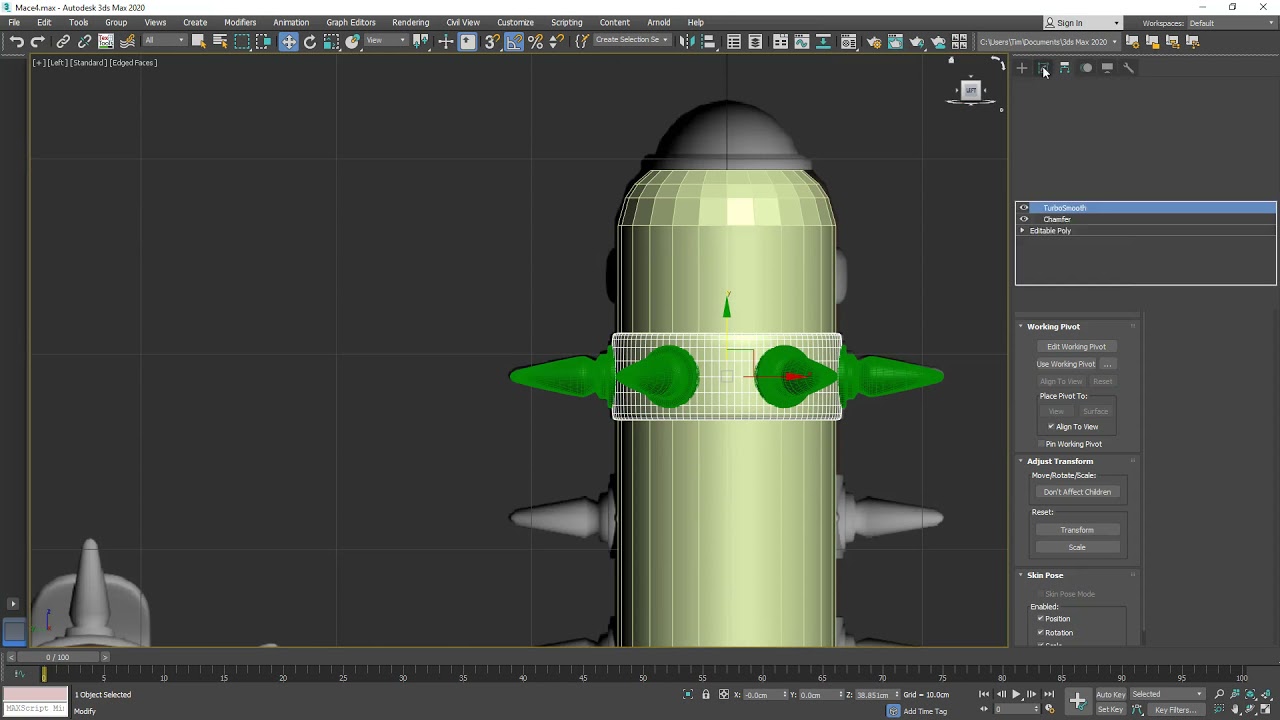Open the Rendering menu
Screen dimensions: 1280x720
pyautogui.click(x=410, y=22)
